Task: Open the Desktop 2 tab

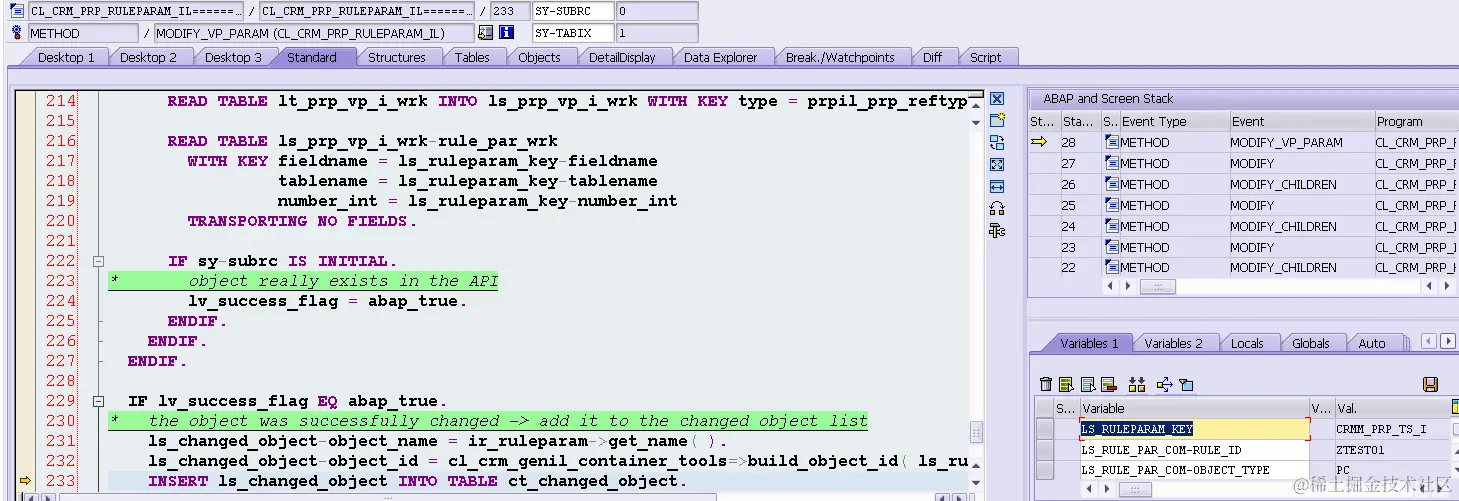Action: (148, 57)
